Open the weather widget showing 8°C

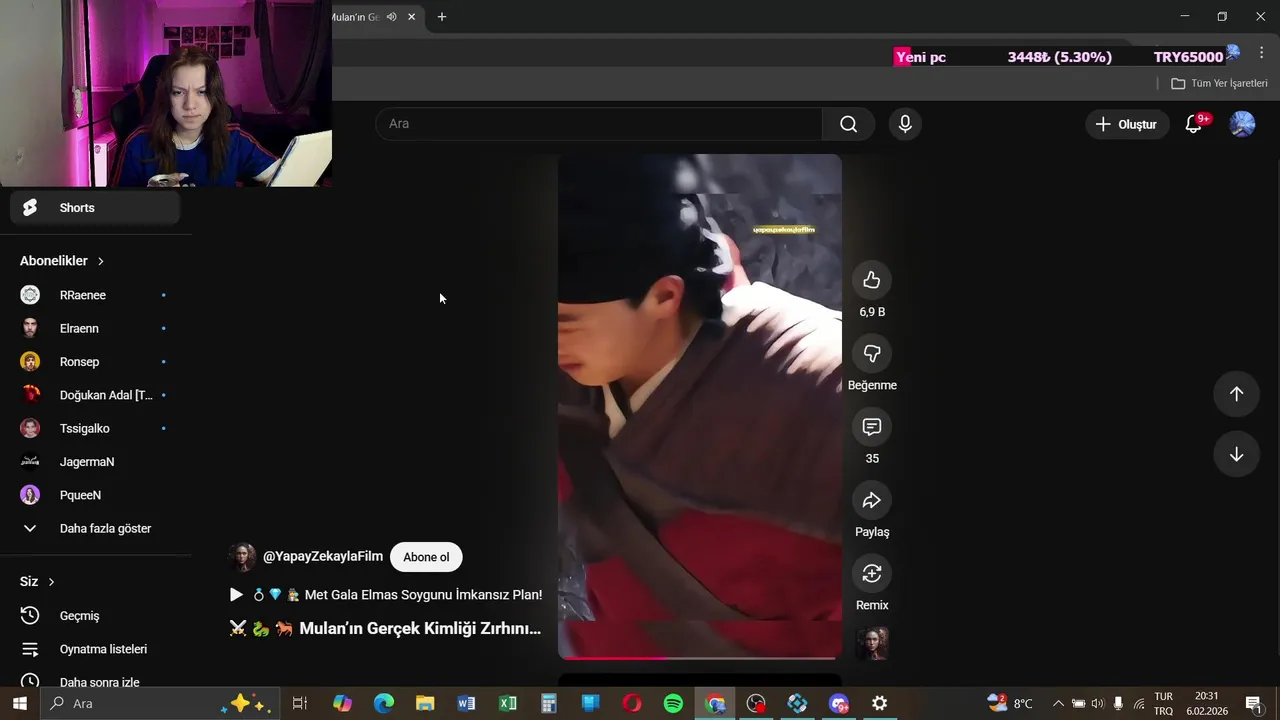coord(1010,704)
